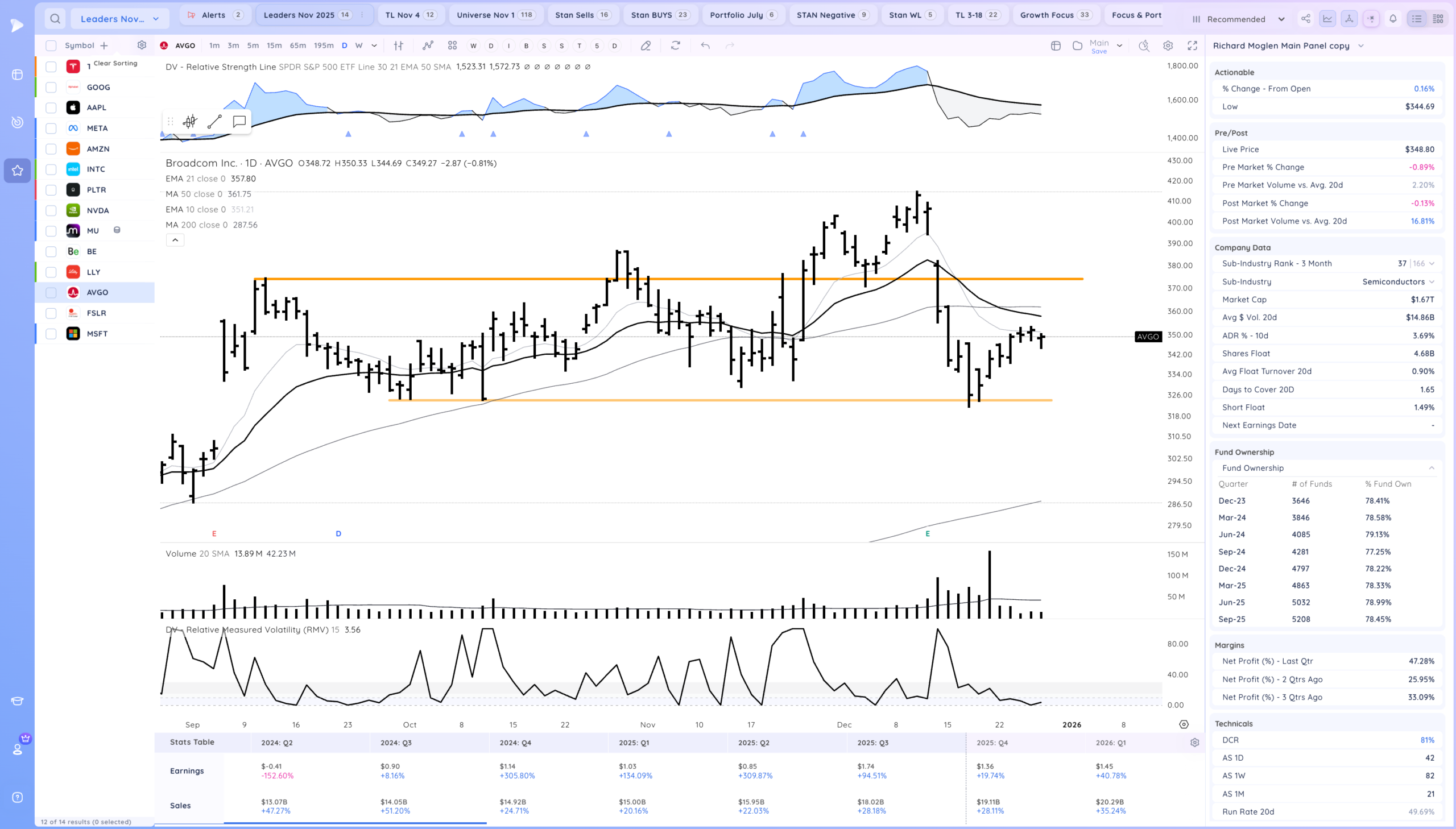
Task: Click the refresh chart icon
Action: pos(675,45)
